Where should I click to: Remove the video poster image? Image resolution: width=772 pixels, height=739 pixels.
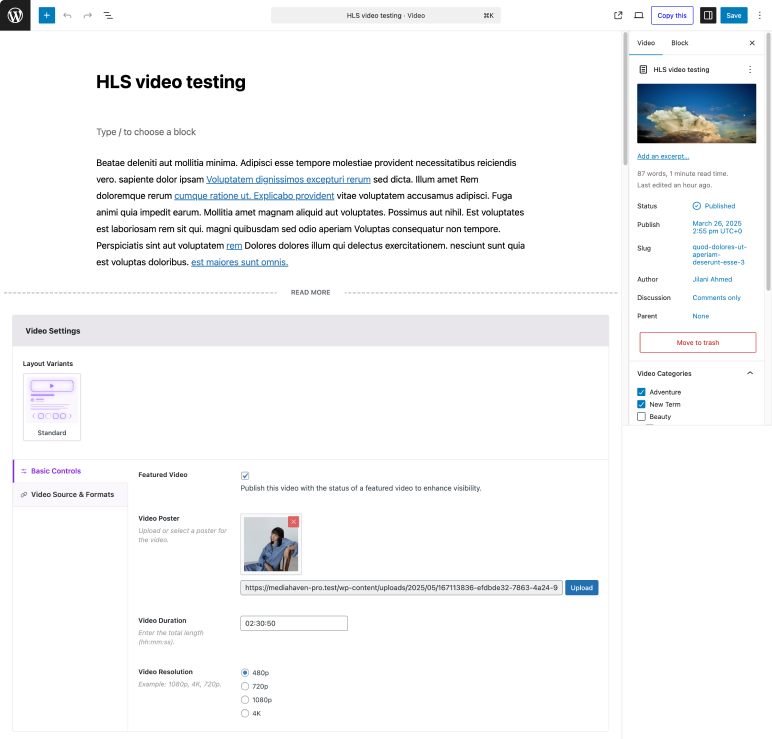click(293, 521)
